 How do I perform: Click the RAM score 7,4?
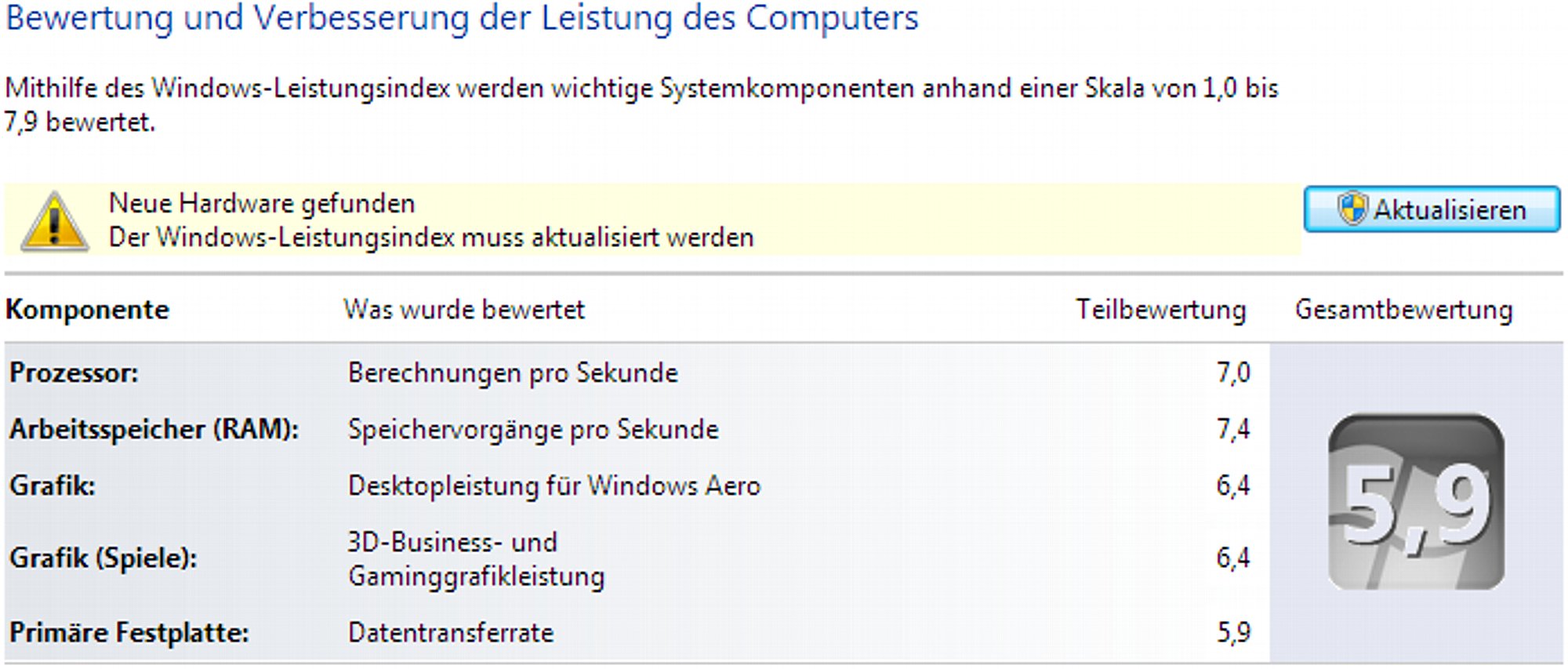coord(1233,429)
